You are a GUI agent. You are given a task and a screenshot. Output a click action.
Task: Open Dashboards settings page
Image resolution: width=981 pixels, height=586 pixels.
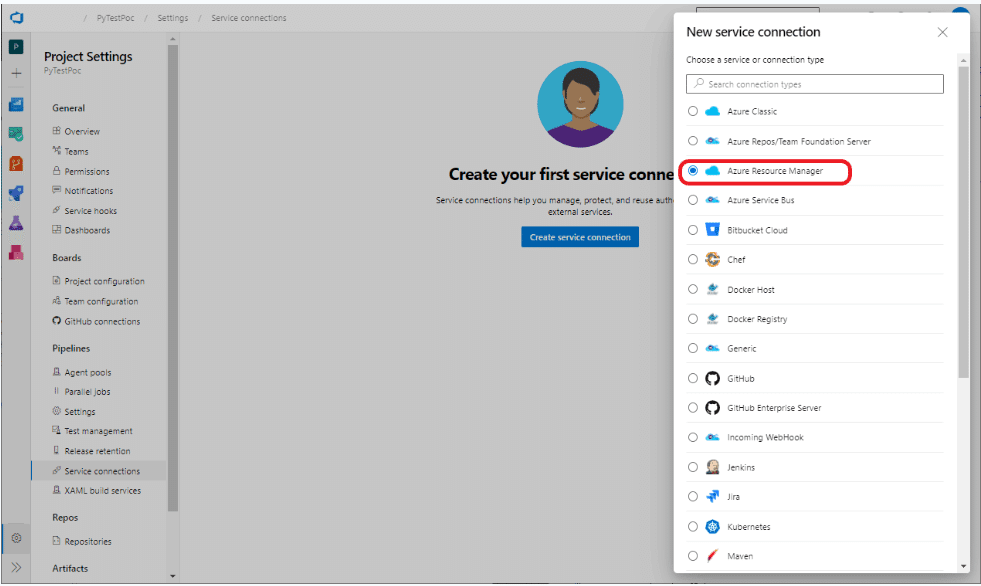pos(87,230)
